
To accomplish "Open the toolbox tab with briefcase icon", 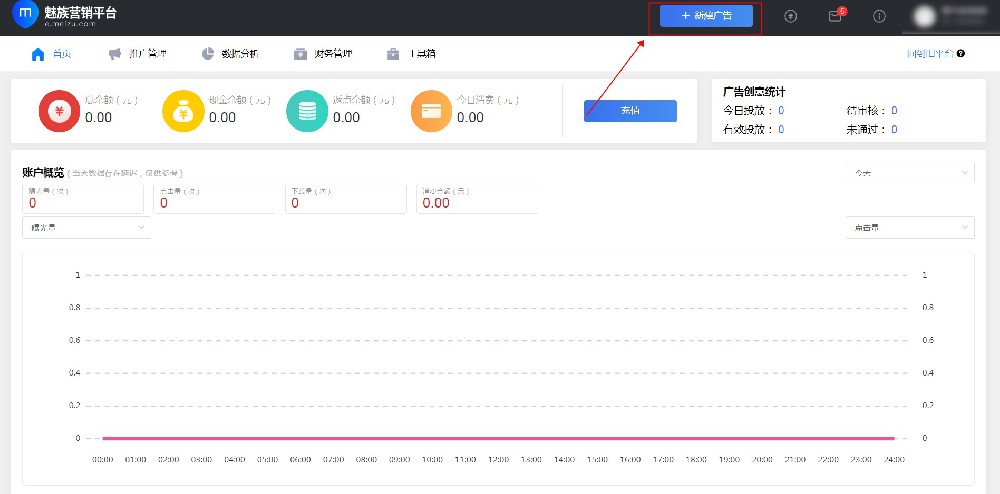I will tap(411, 54).
